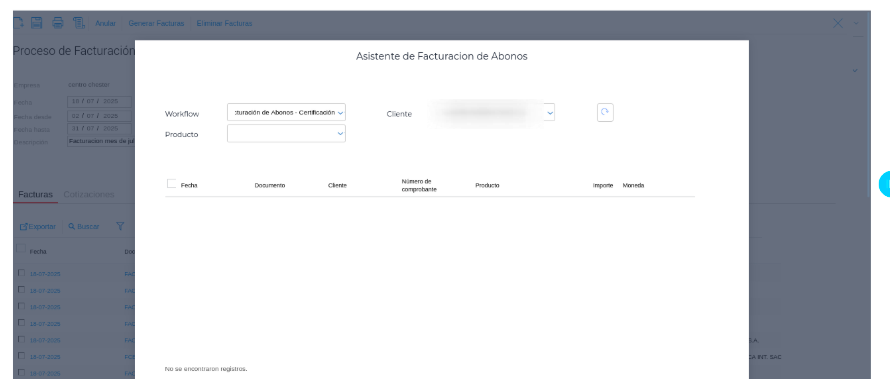The image size is (890, 390).
Task: Click the save diskette icon
Action: (x=36, y=23)
